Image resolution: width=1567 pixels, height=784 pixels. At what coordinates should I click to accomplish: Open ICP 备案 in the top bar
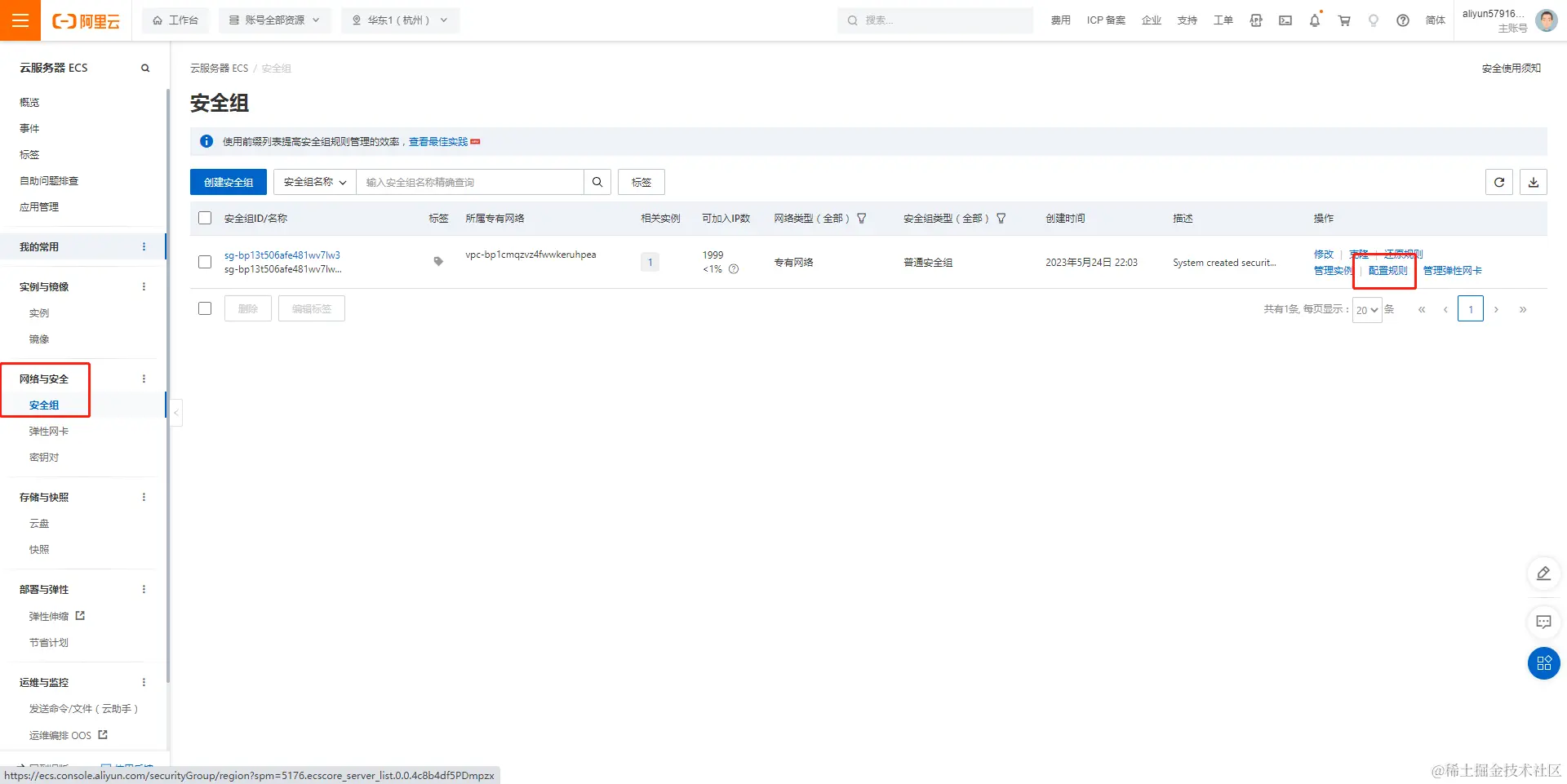[1106, 20]
